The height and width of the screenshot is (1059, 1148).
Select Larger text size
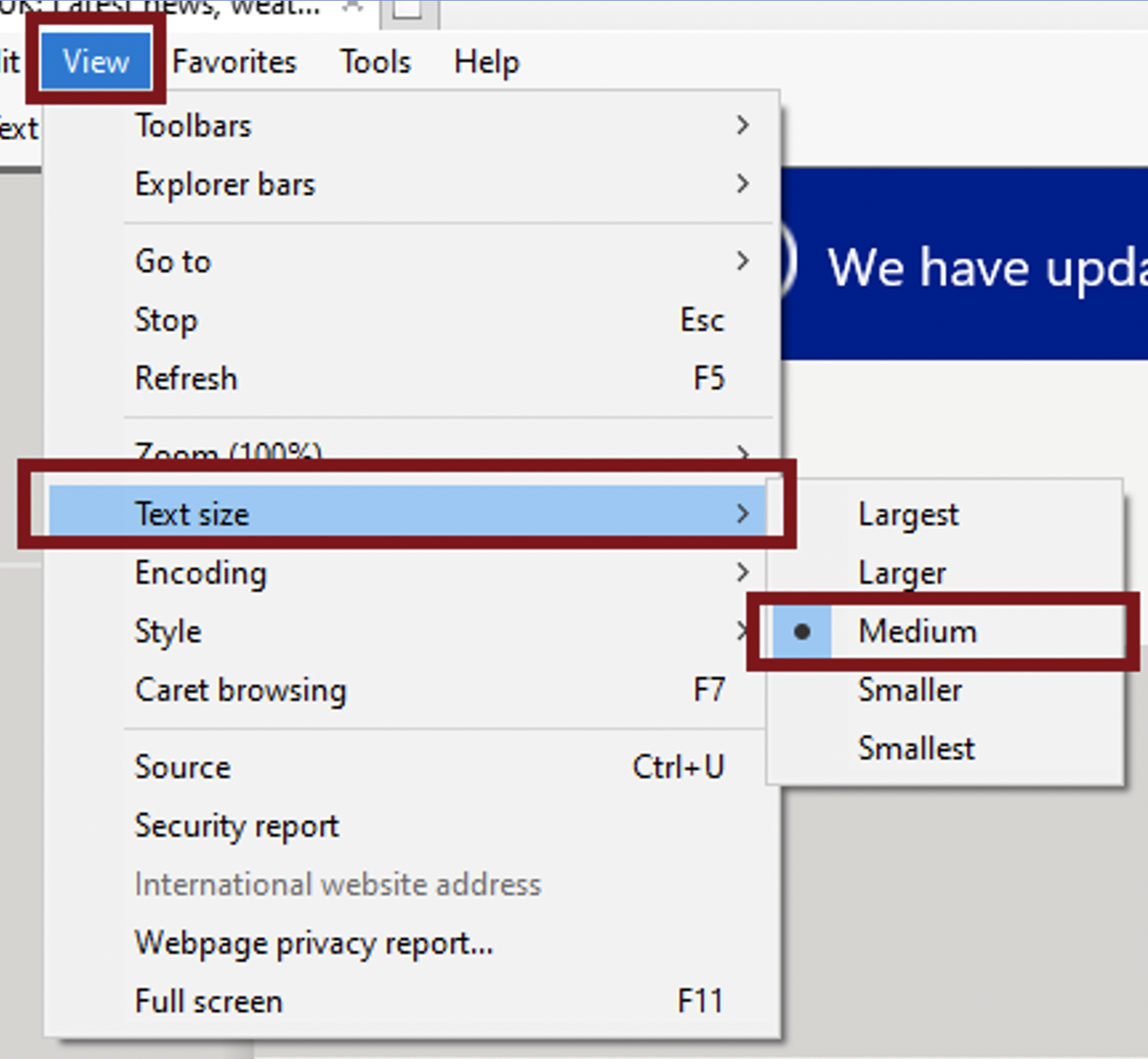pos(901,573)
